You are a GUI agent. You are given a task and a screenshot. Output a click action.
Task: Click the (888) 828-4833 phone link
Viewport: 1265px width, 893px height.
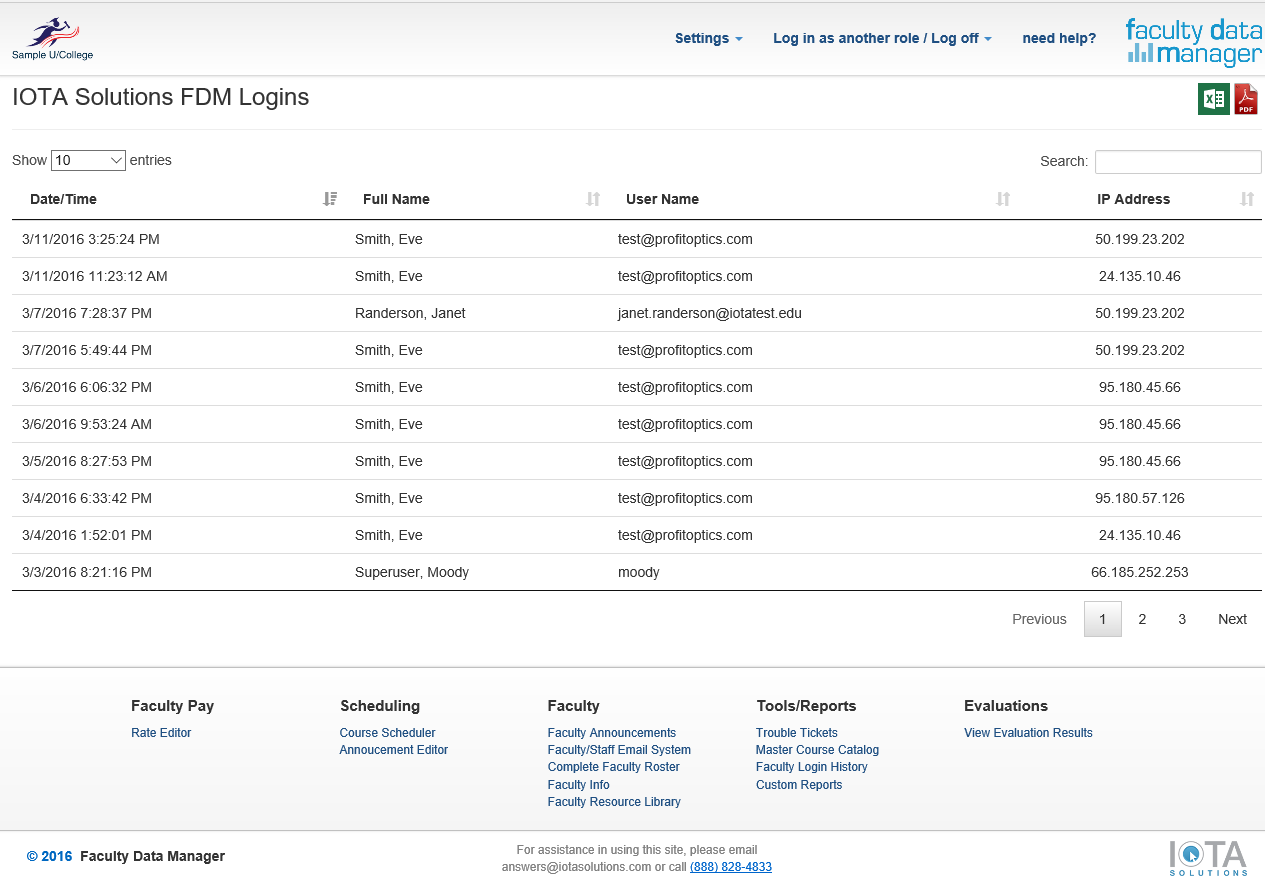click(x=731, y=867)
